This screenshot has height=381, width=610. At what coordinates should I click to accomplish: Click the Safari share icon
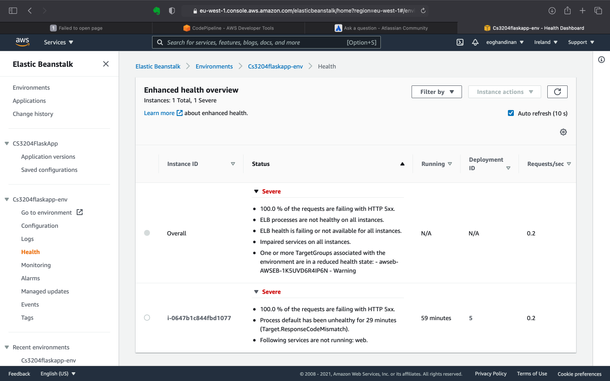567,11
